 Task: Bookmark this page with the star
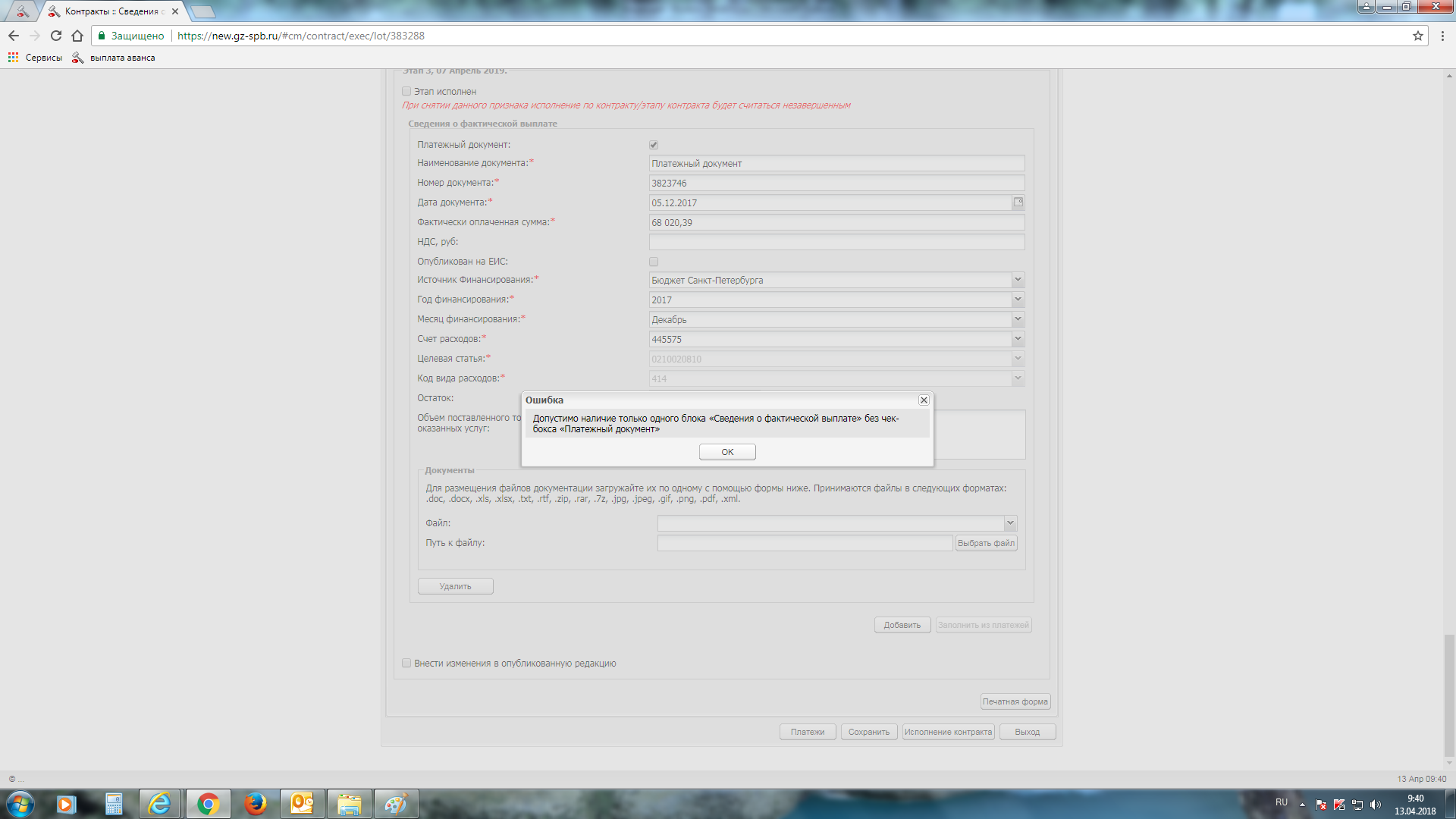1418,36
